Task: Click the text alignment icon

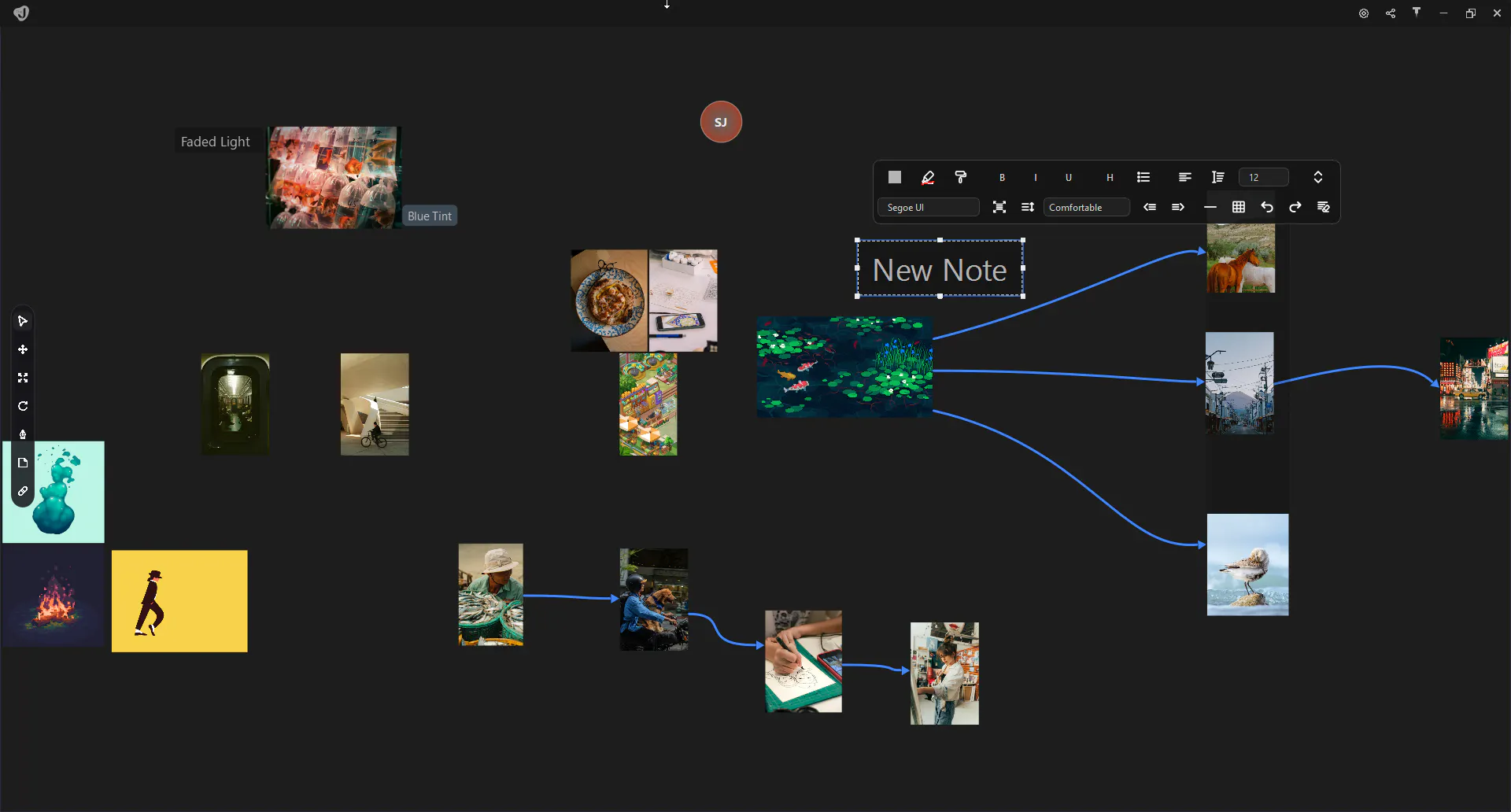Action: 1184,178
